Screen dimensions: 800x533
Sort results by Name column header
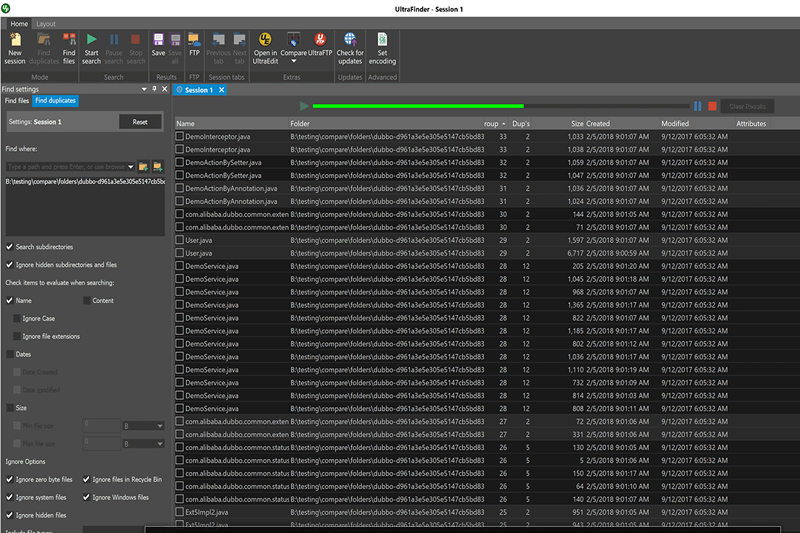coord(232,123)
